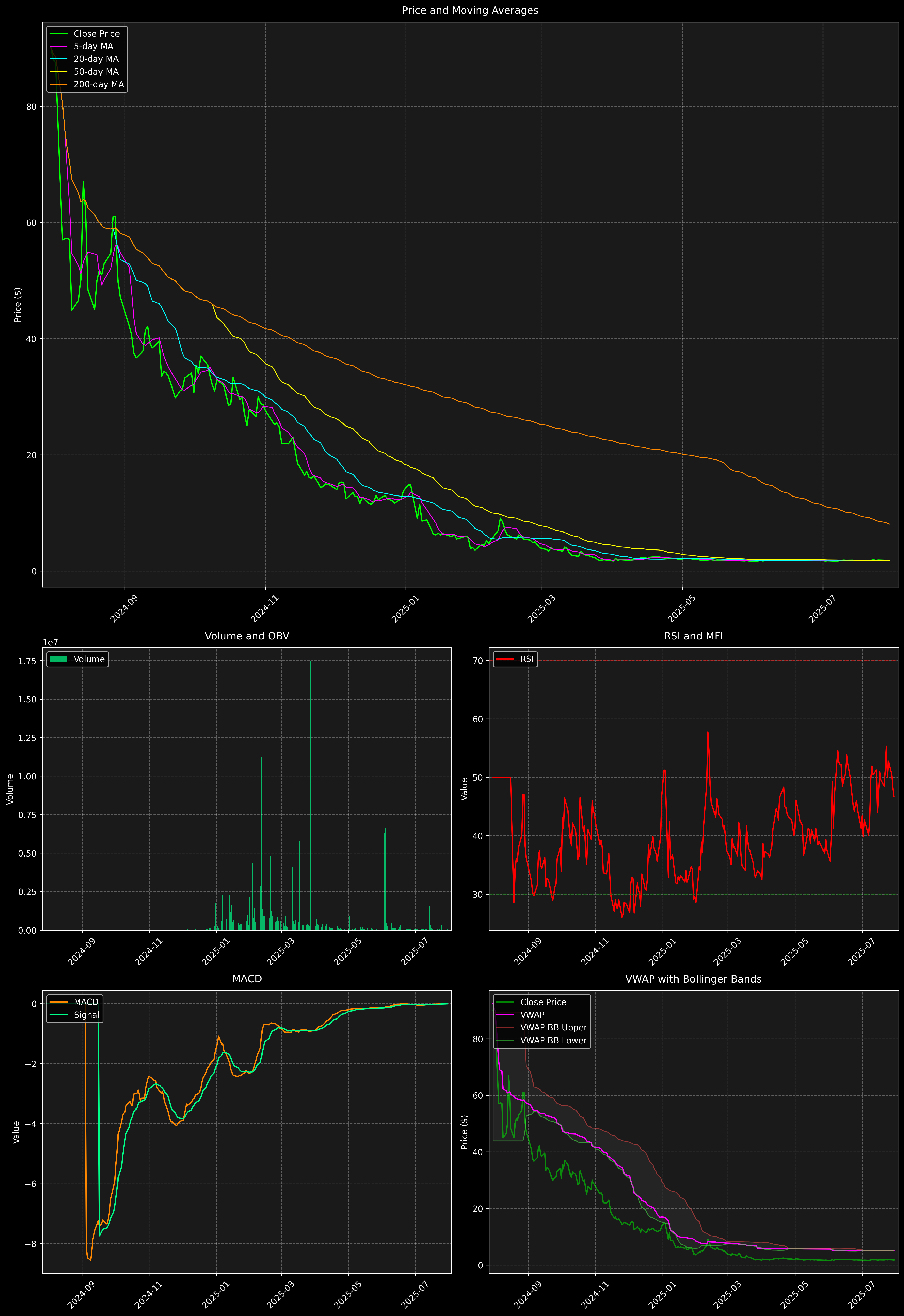904x1316 pixels.
Task: Click the 50 tick on RSI chart
Action: pos(477,777)
